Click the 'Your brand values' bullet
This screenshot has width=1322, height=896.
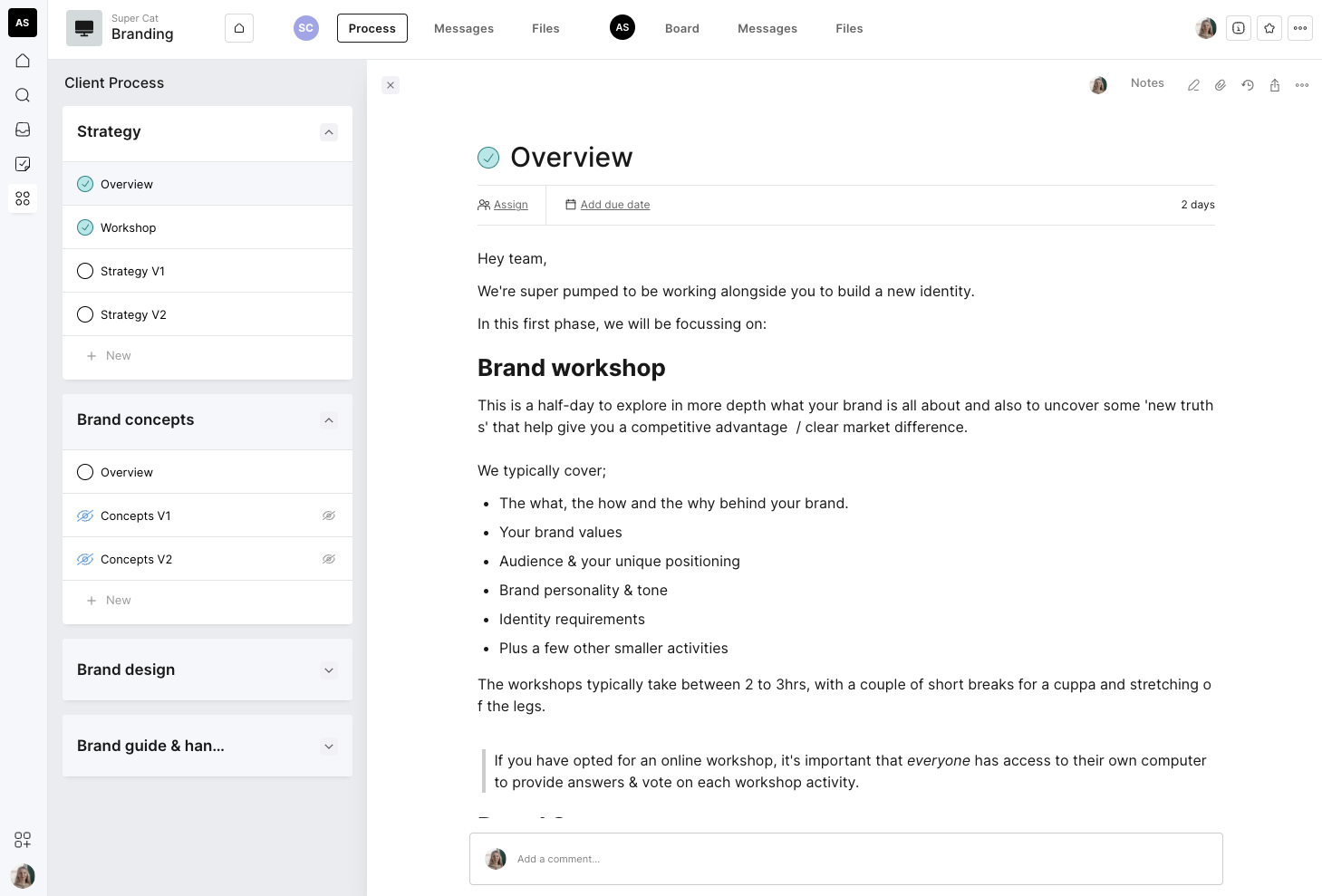pos(561,533)
